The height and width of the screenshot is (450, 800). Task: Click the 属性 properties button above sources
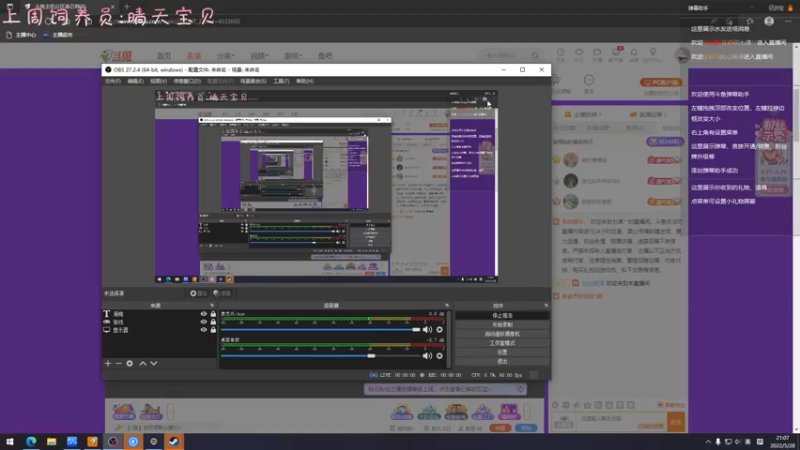click(x=198, y=293)
